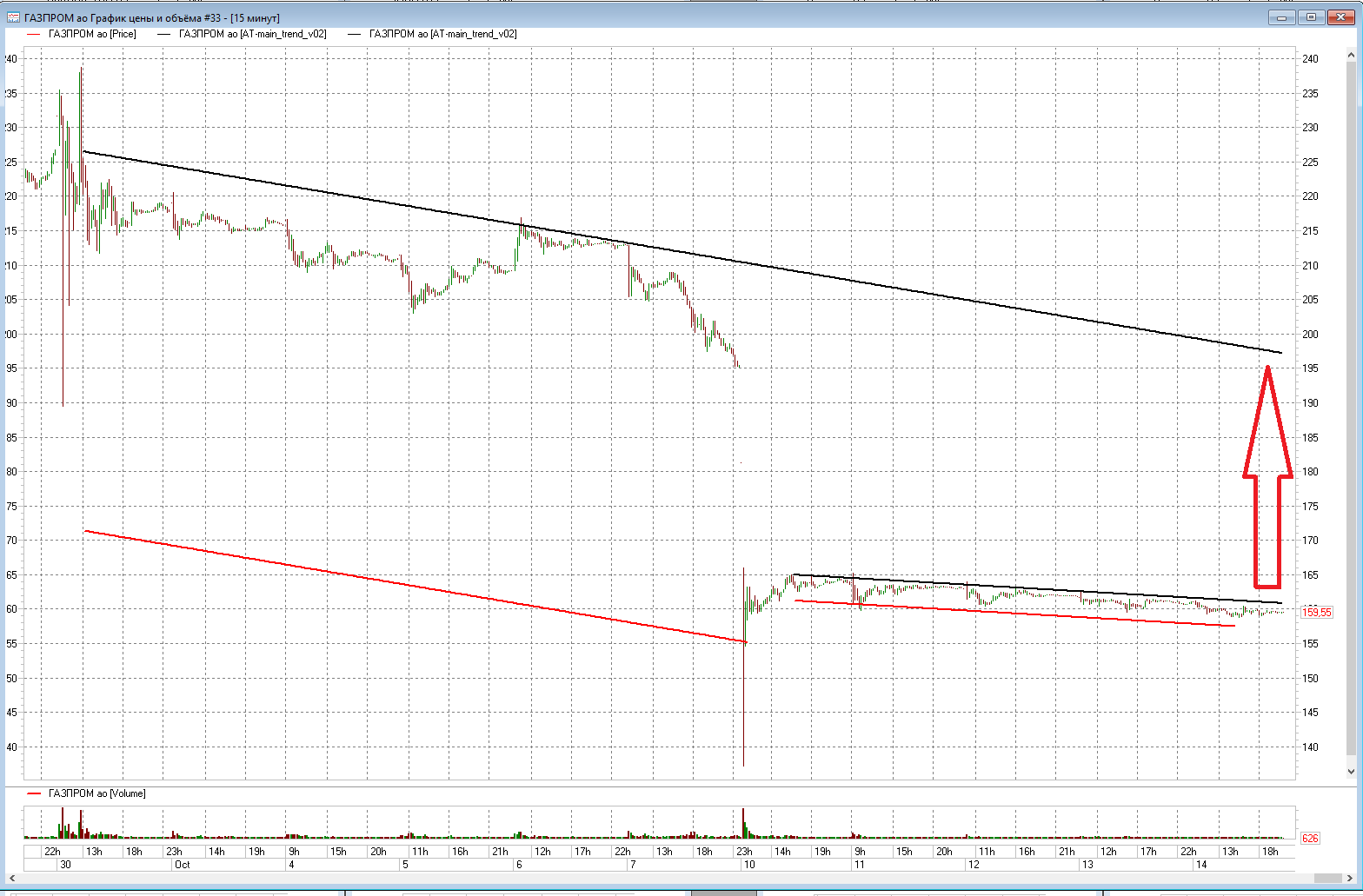Close the ГАЗПРОМ chart window
Viewport: 1363px width, 896px height.
click(x=1340, y=17)
